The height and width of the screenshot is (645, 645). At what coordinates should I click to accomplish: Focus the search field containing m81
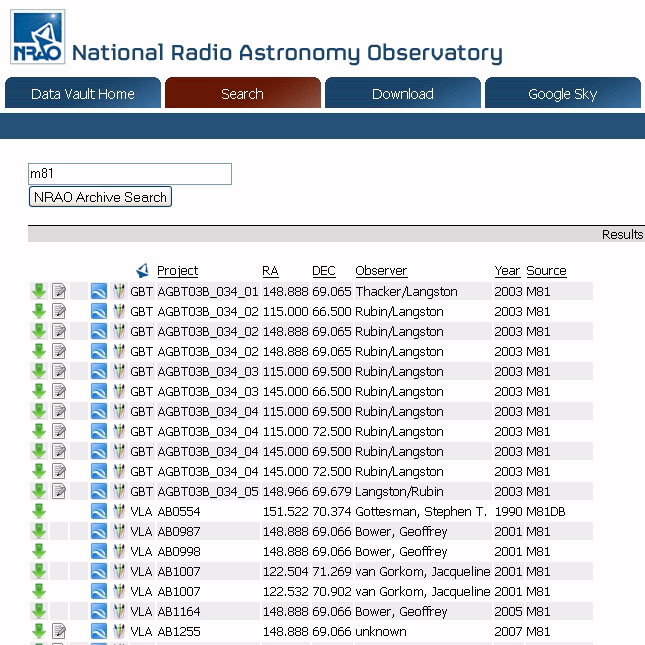pyautogui.click(x=130, y=174)
